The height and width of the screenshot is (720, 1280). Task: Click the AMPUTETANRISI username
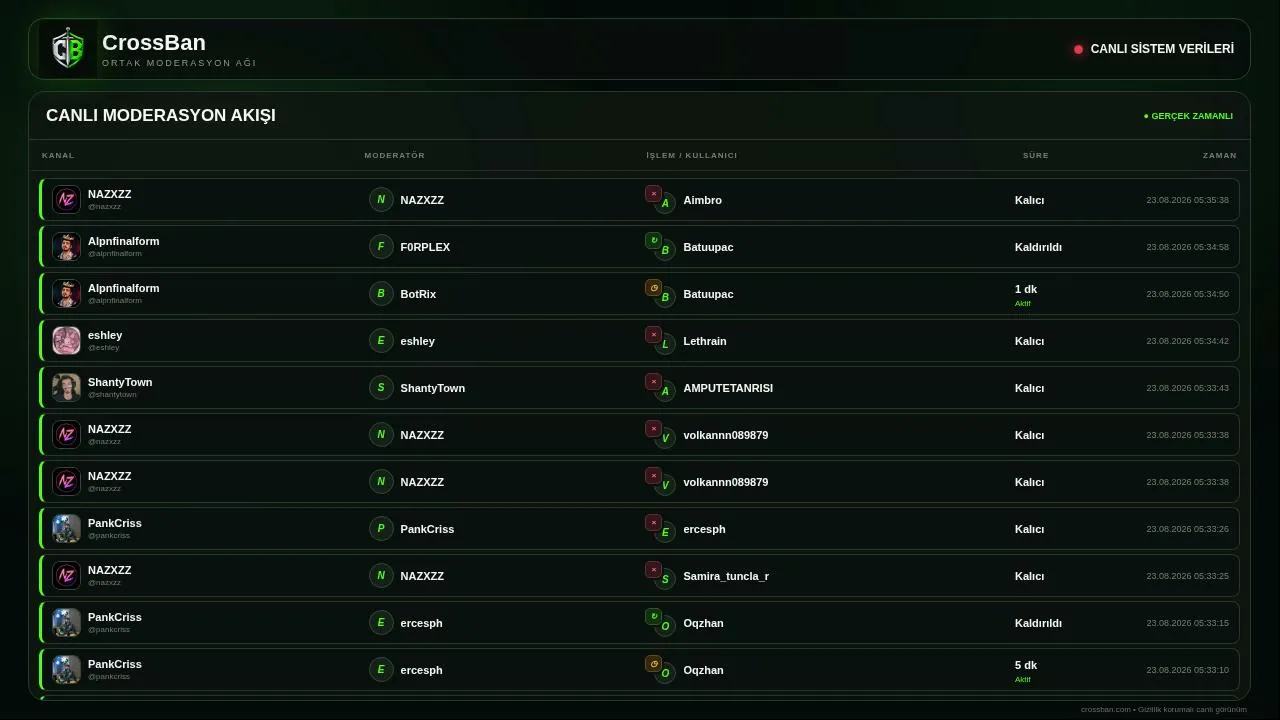(x=728, y=388)
